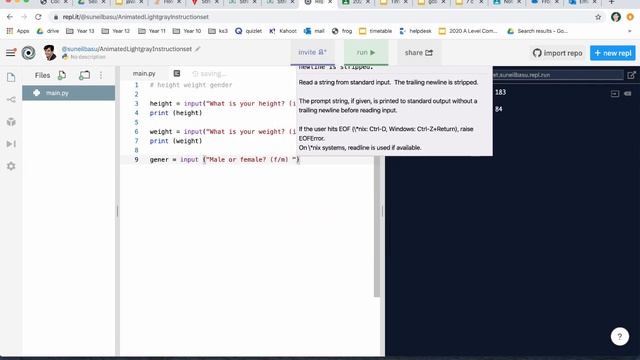
Task: Click the print (weight) code line
Action: pos(176,141)
